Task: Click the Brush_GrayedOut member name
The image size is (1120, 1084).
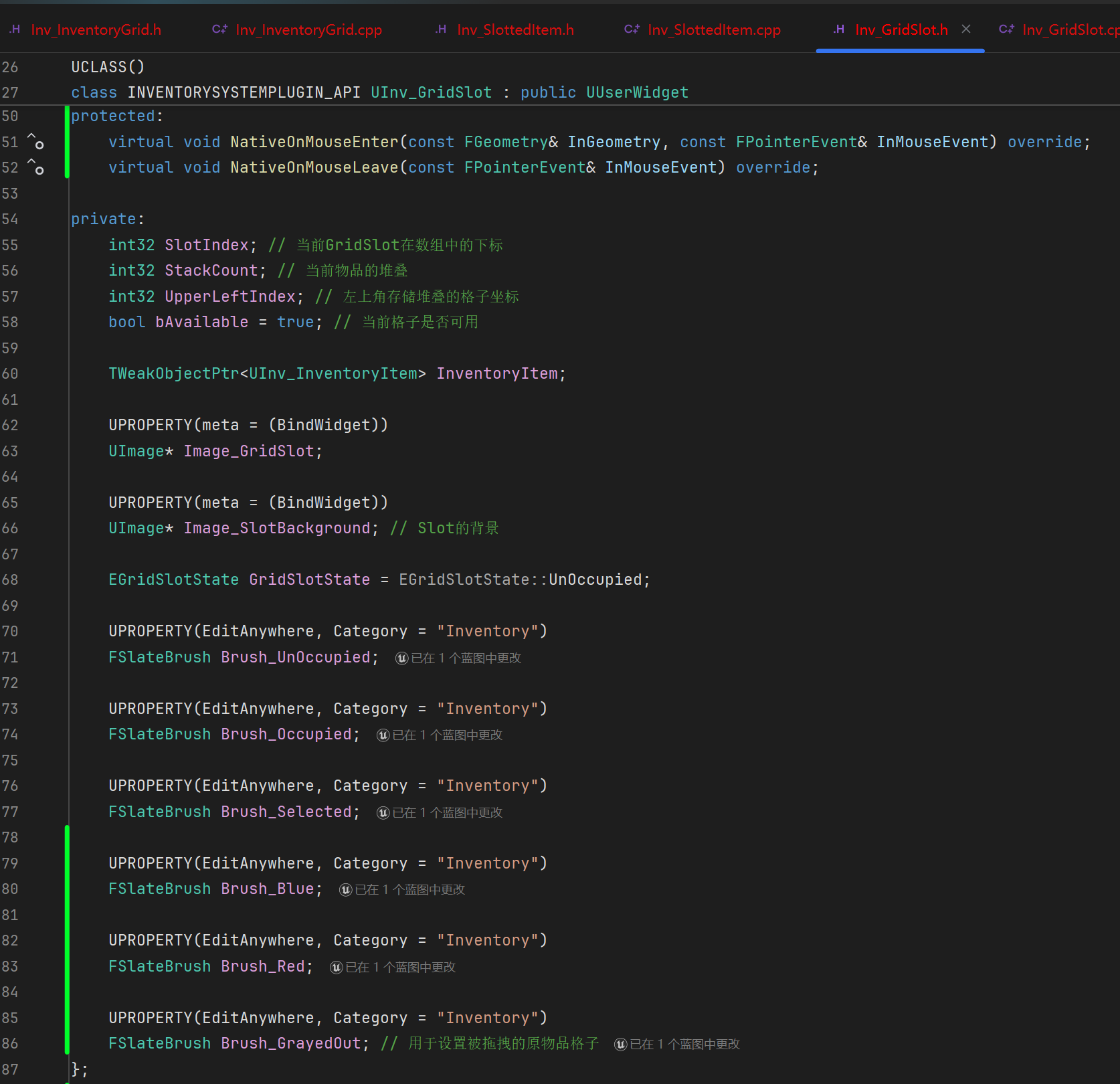Action: click(x=291, y=1043)
